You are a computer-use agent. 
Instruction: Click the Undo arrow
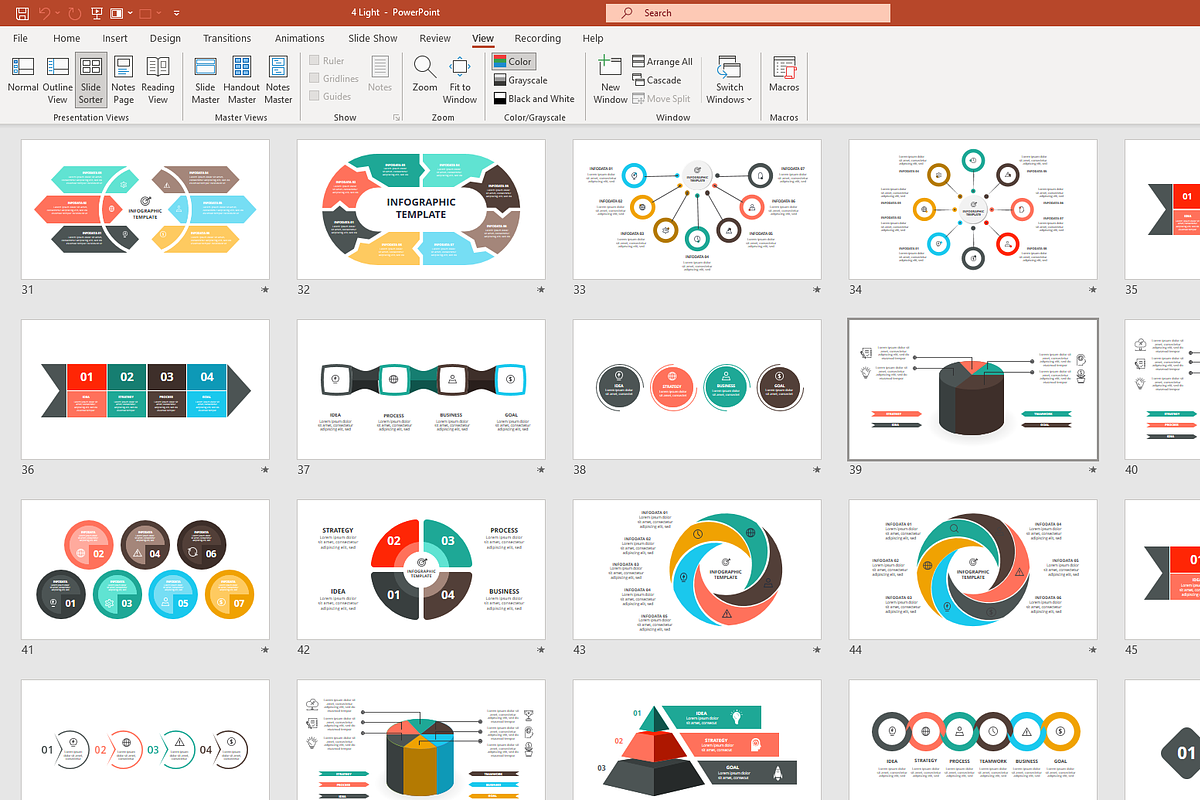click(45, 13)
